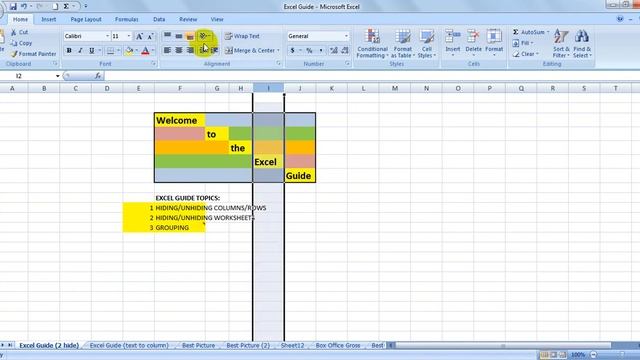Viewport: 640px width, 360px height.
Task: Open sheet Excel Guide (text to column)
Action: point(129,345)
